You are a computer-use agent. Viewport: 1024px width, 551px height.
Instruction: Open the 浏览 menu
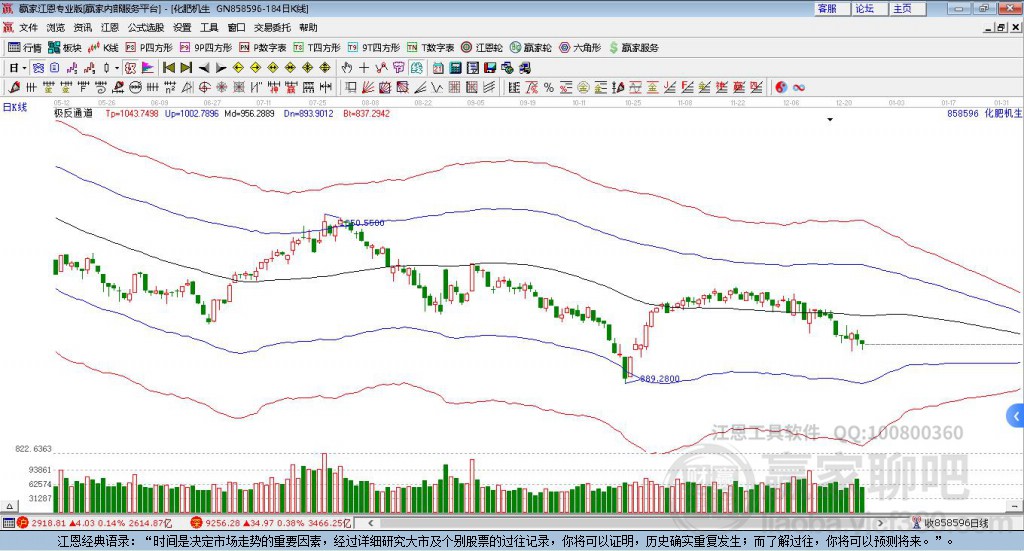click(56, 27)
